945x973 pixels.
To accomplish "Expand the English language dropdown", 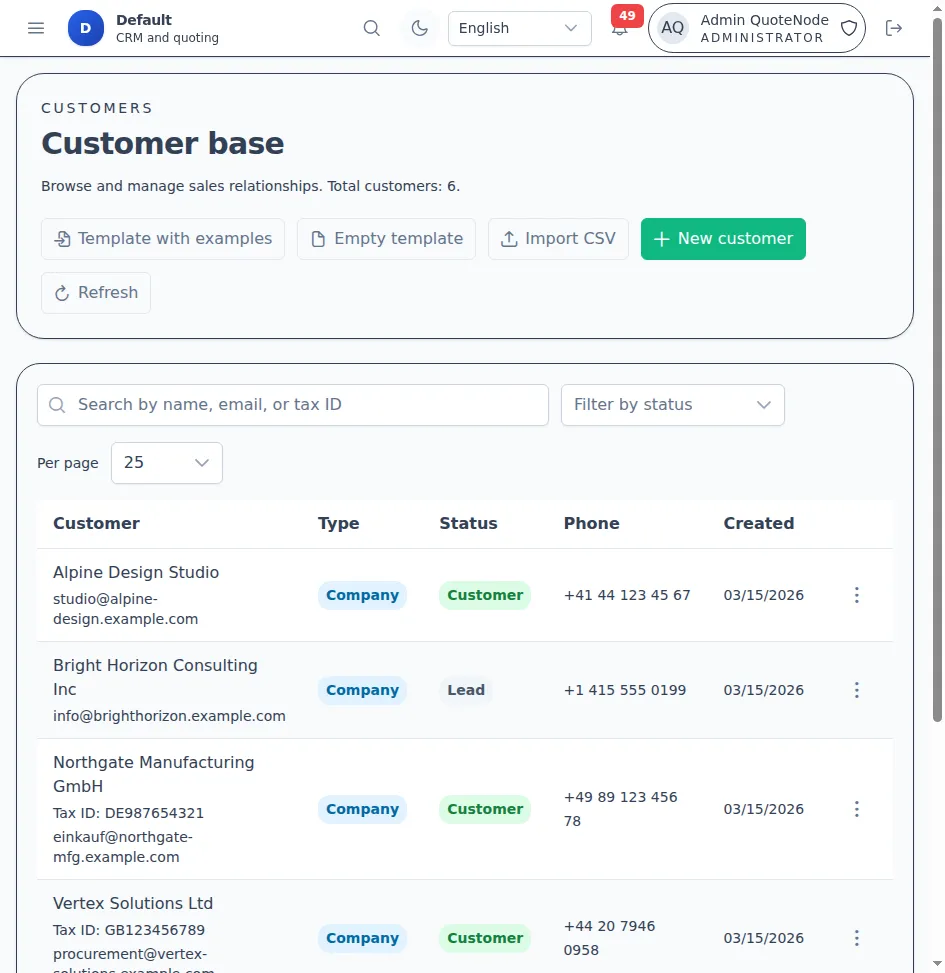I will pyautogui.click(x=519, y=28).
